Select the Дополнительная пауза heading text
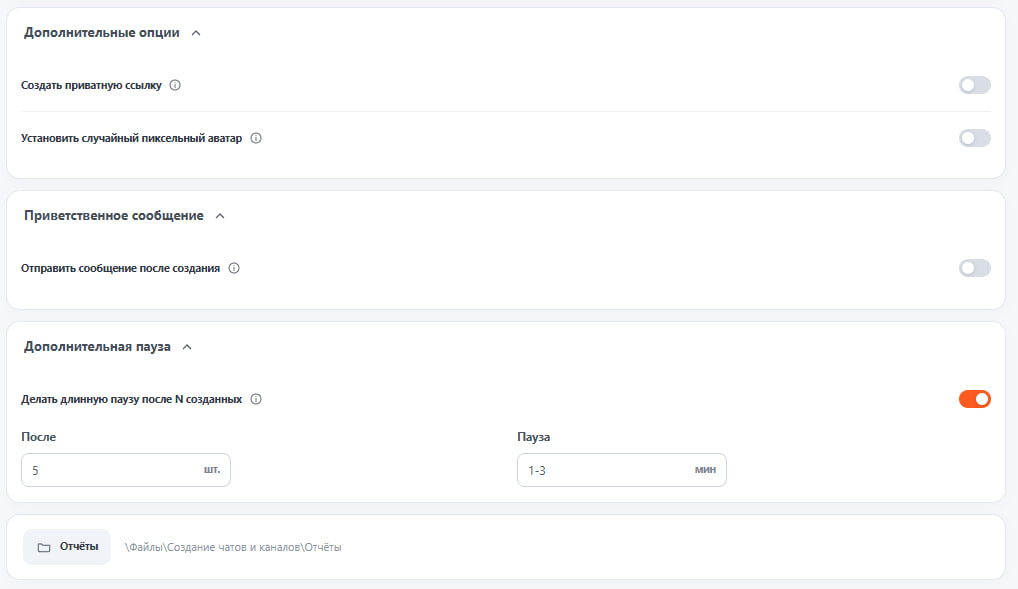The width and height of the screenshot is (1018, 589). tap(97, 347)
